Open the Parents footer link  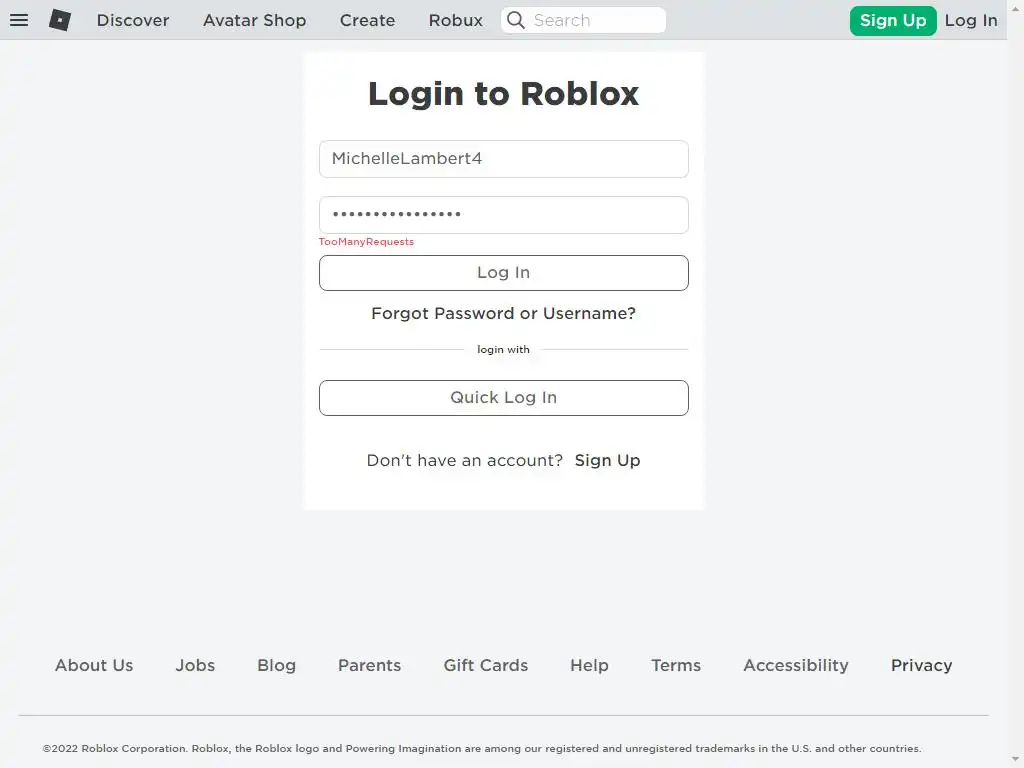369,665
